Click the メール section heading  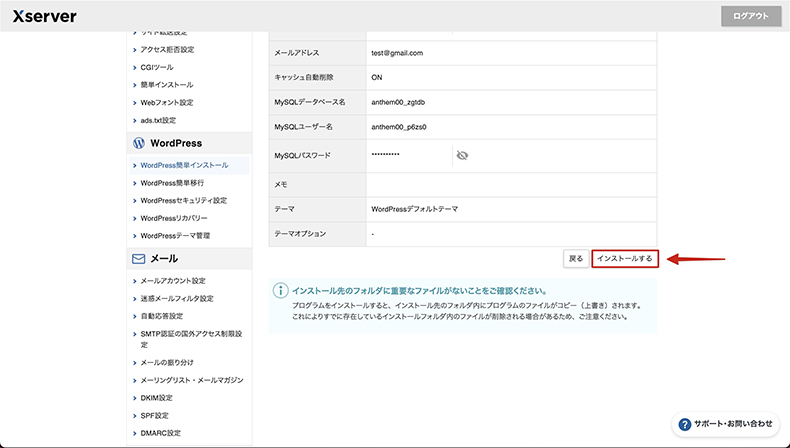click(164, 259)
